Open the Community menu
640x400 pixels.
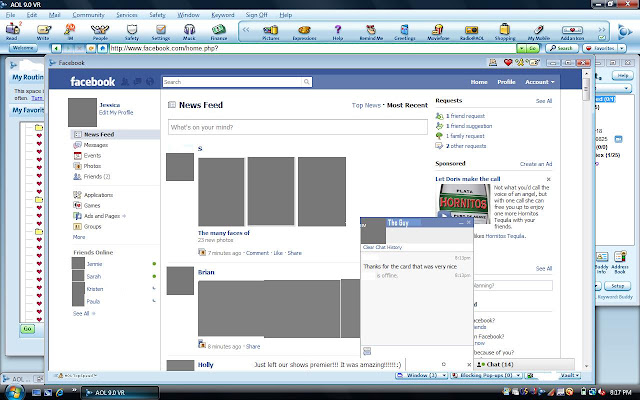point(89,15)
